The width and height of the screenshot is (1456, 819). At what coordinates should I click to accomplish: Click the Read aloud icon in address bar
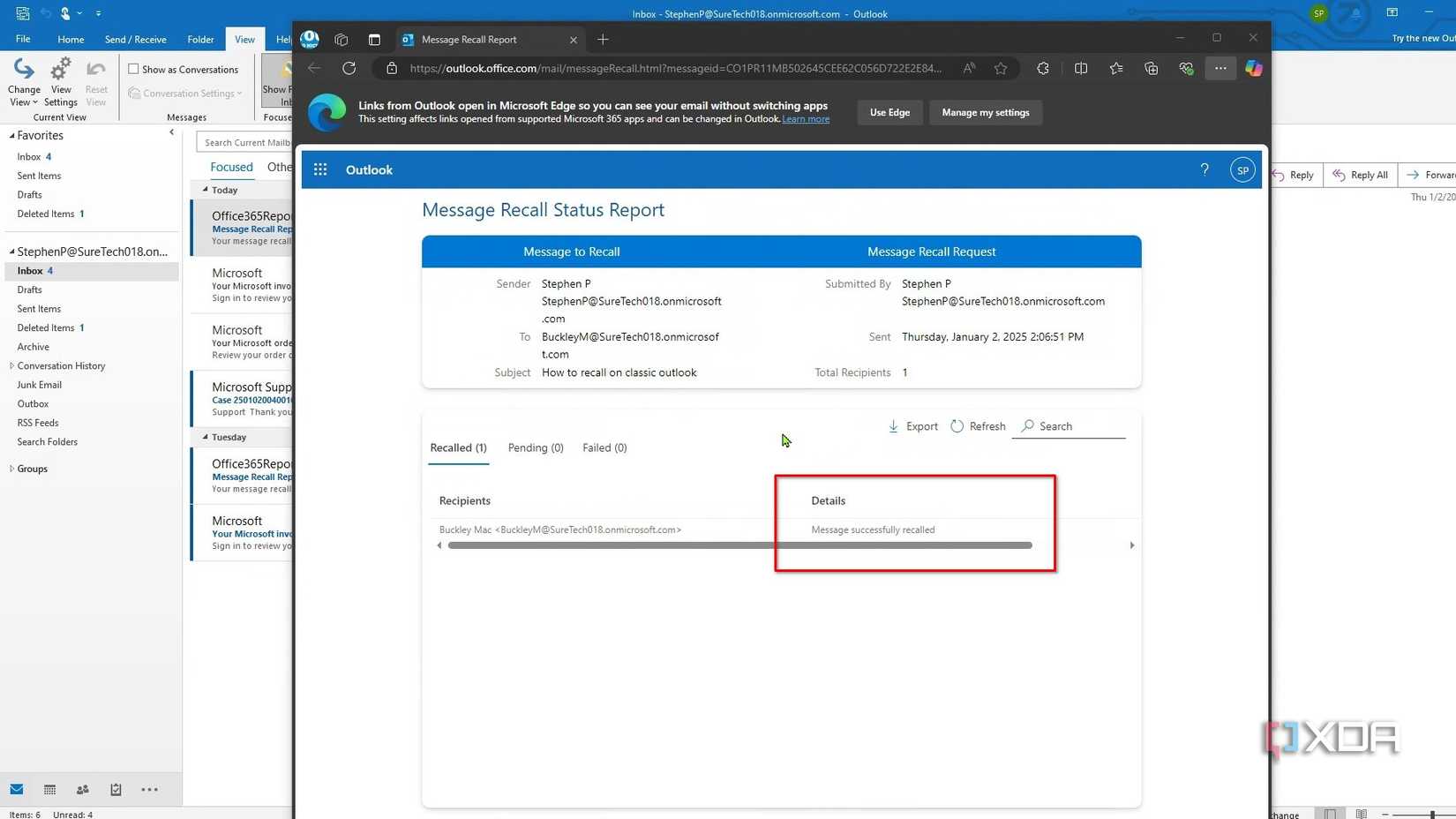click(x=969, y=68)
